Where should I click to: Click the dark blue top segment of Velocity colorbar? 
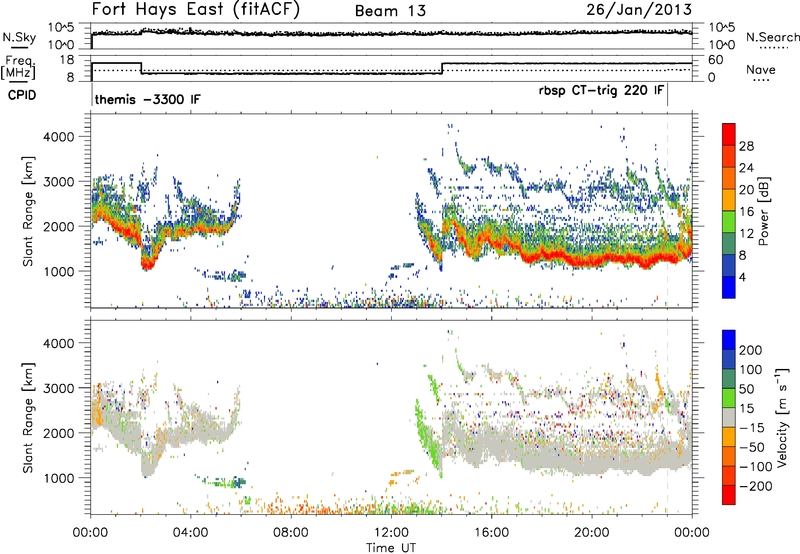pyautogui.click(x=729, y=340)
